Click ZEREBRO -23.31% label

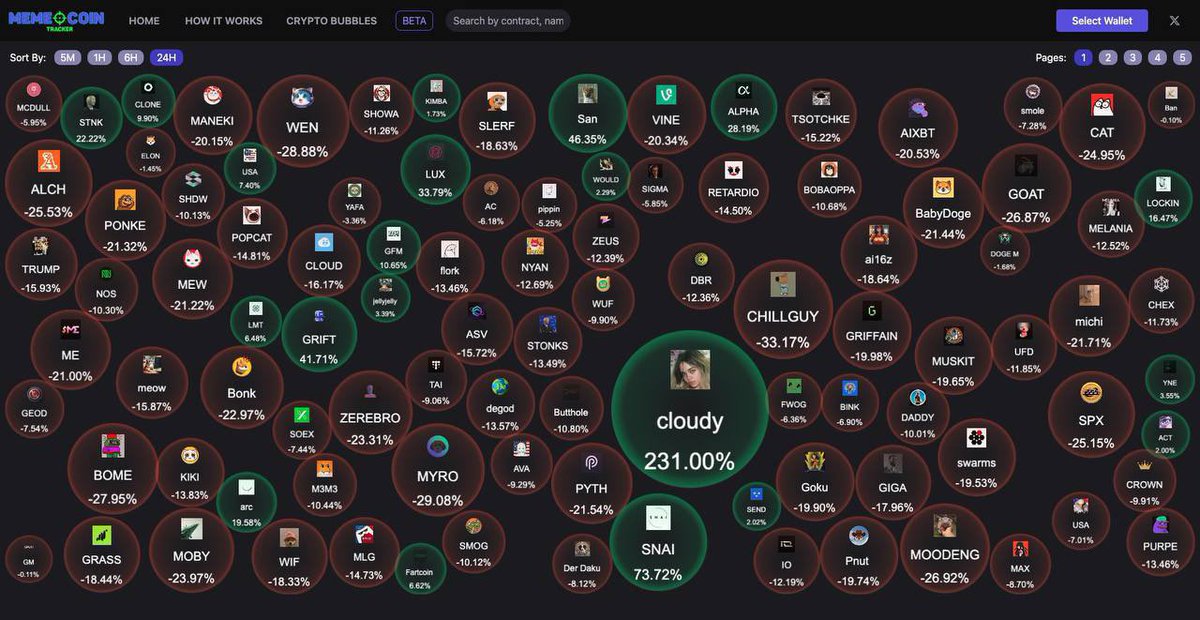click(370, 429)
